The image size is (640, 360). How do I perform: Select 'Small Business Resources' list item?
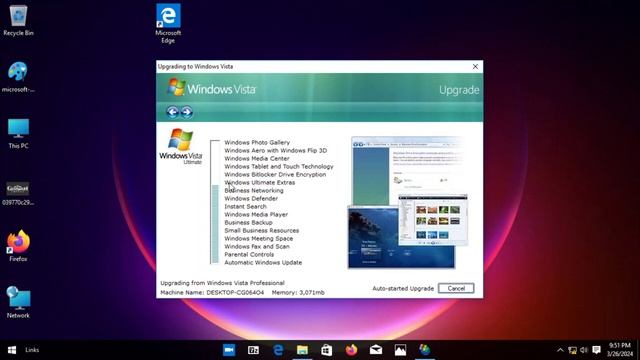262,231
